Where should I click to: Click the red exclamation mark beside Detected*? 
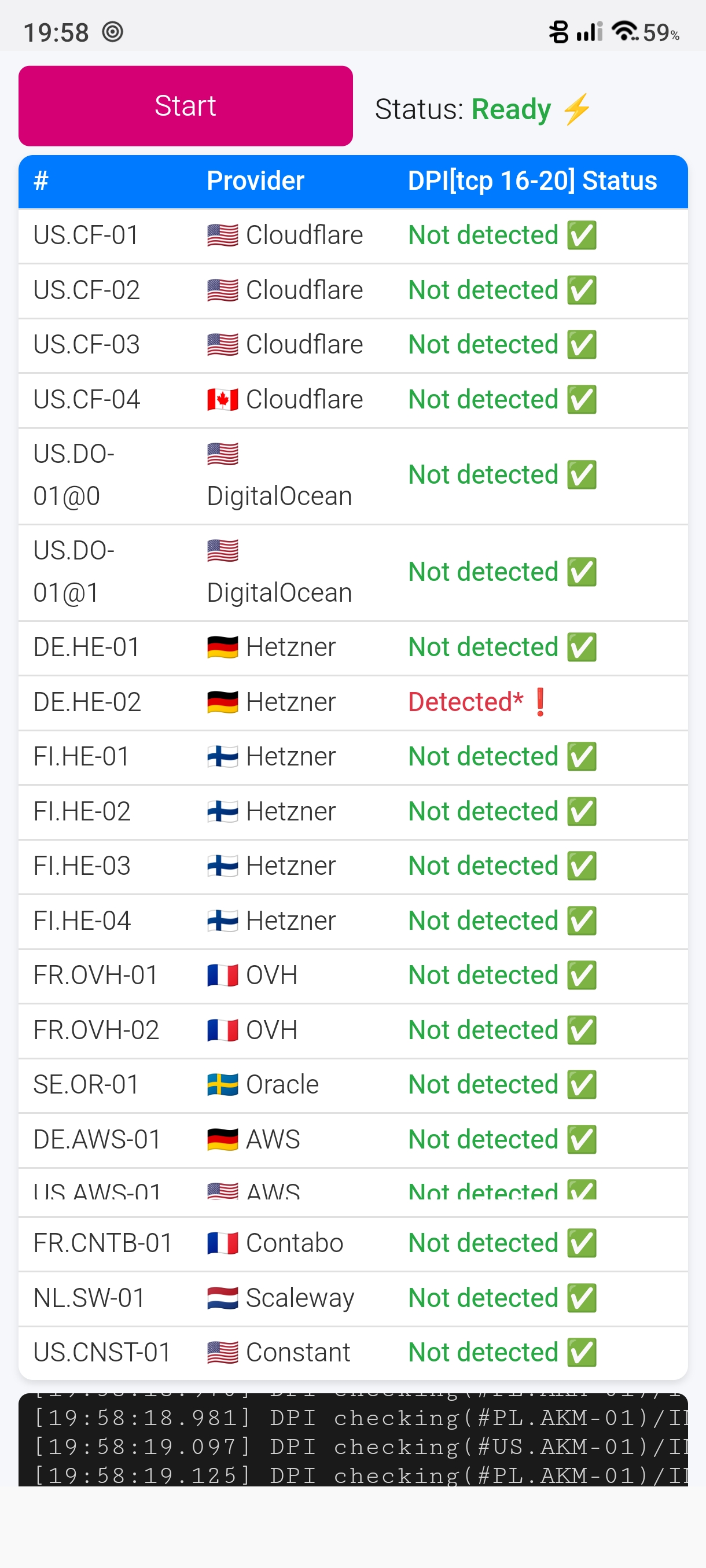(540, 702)
